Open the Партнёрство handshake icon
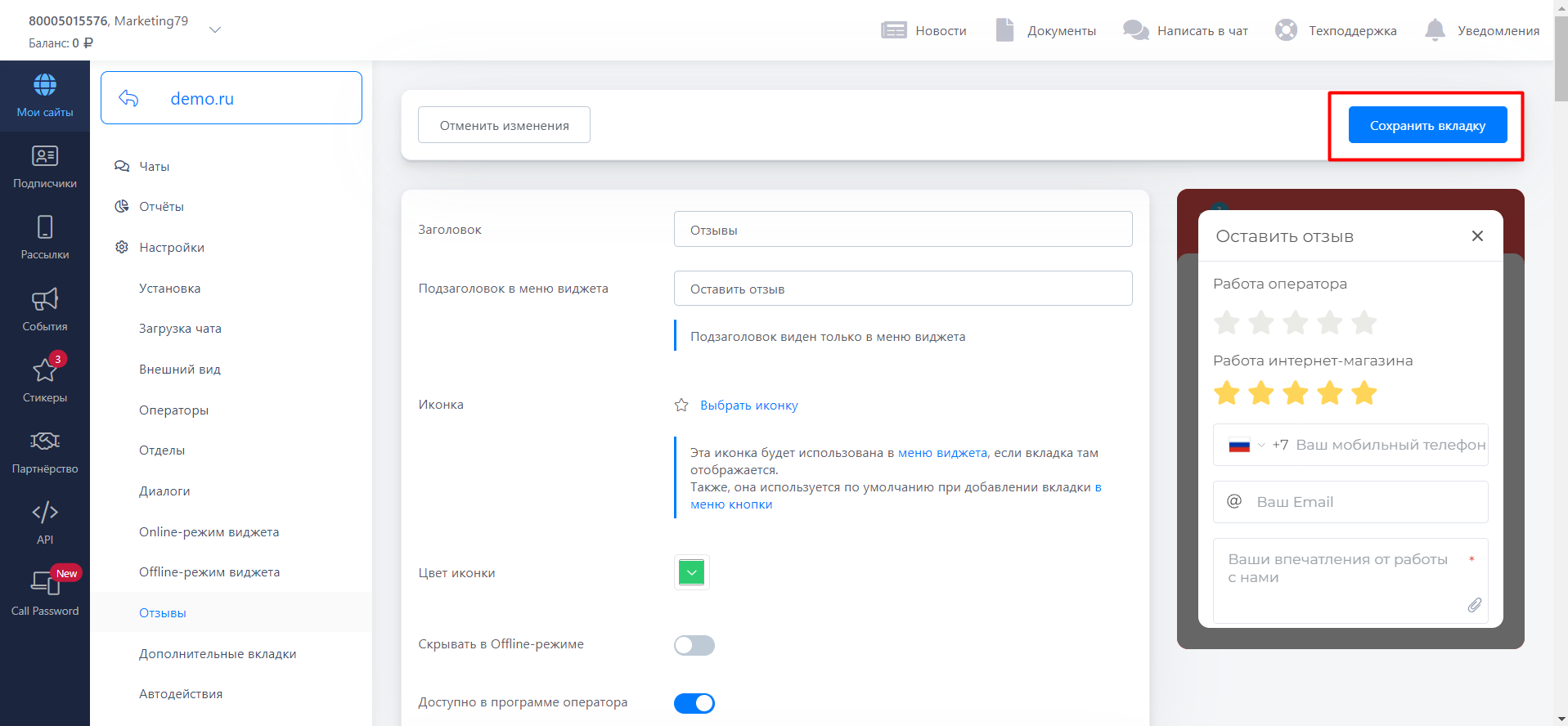 tap(44, 441)
